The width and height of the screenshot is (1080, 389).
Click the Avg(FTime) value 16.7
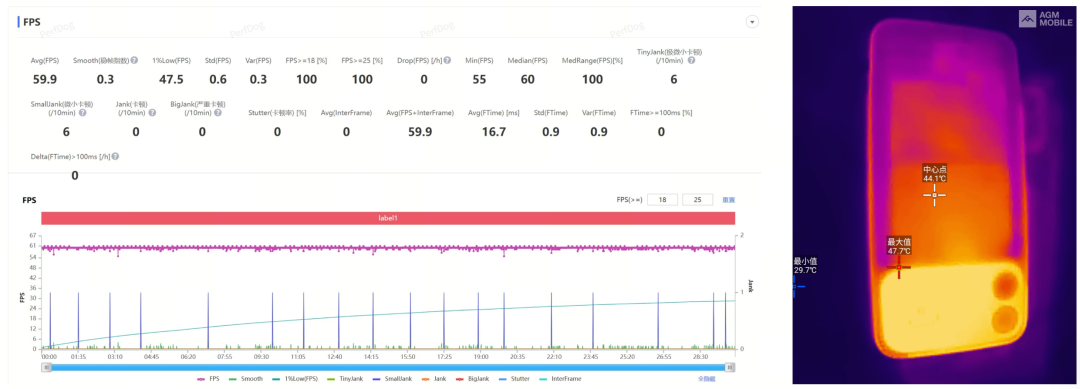(x=493, y=132)
